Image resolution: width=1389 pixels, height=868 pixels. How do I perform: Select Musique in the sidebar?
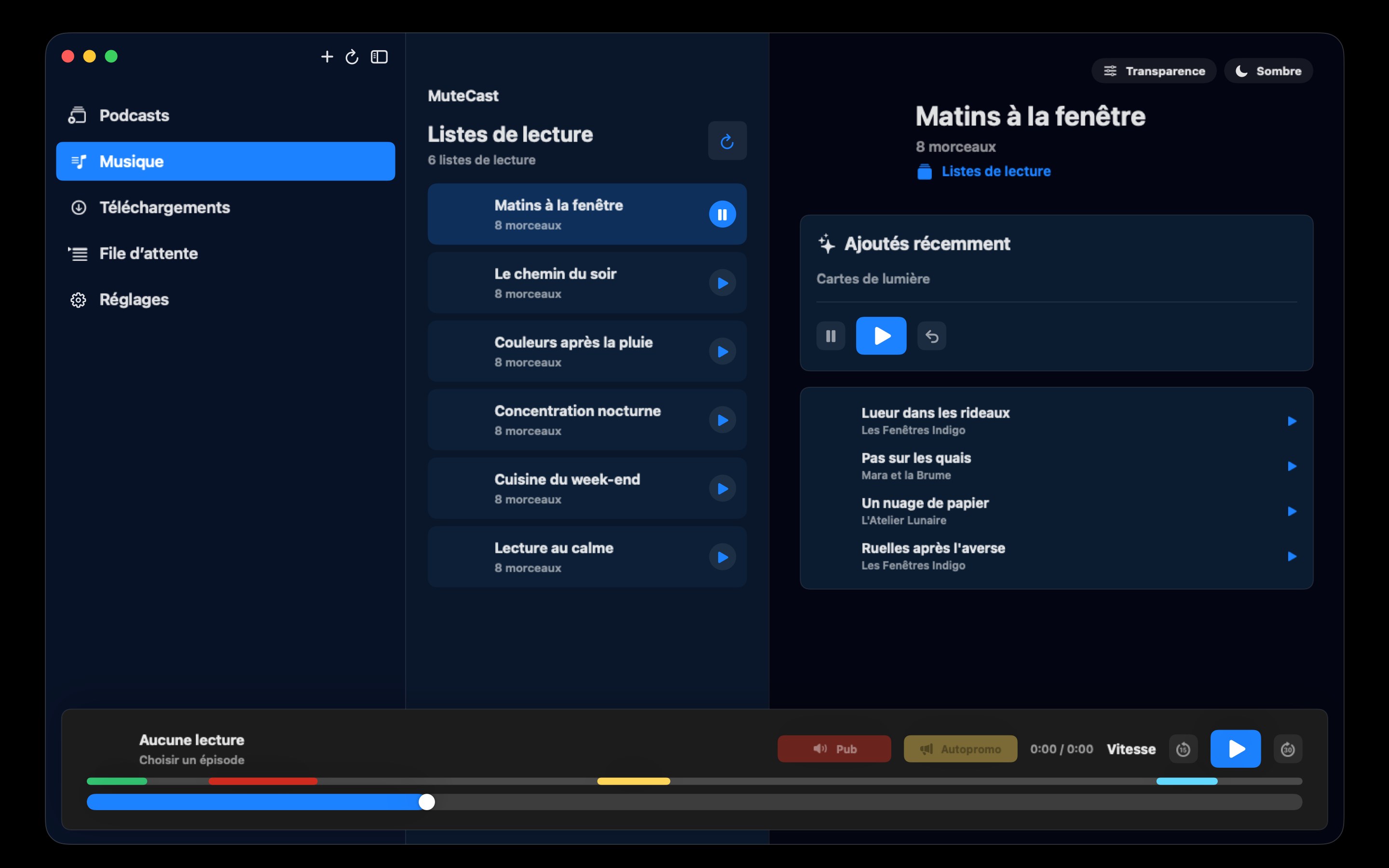click(x=226, y=162)
